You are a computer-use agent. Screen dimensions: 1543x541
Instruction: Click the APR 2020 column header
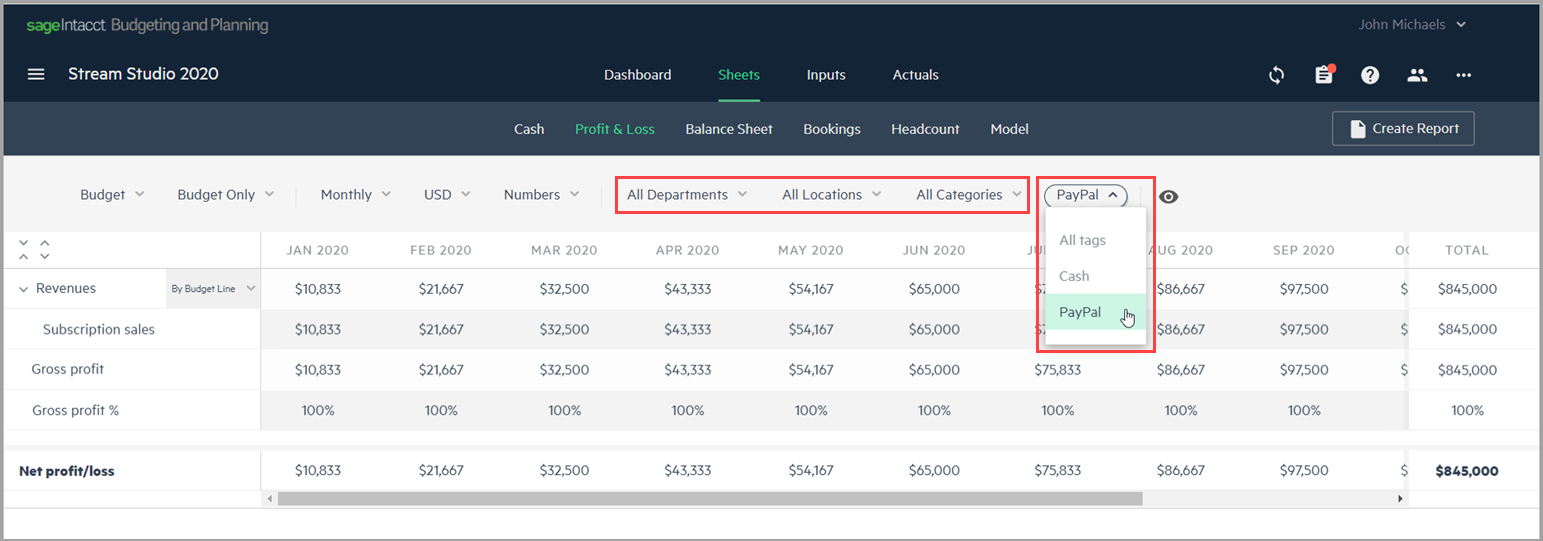click(687, 250)
